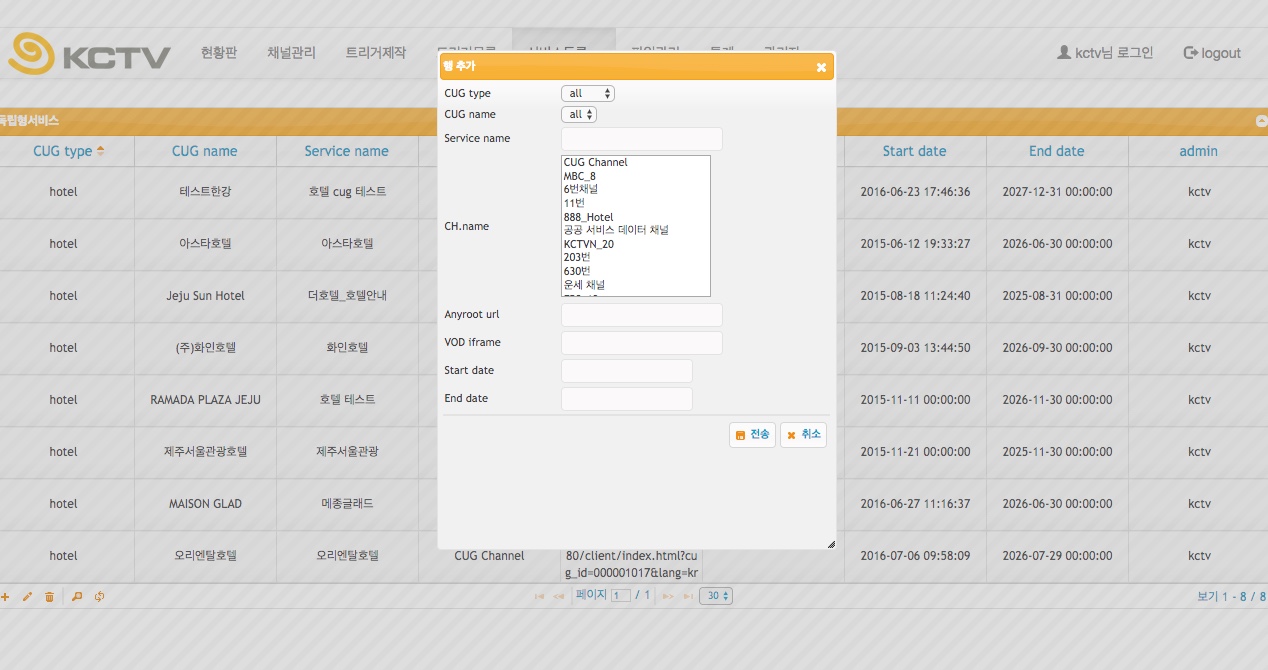
Task: Submit the form with 전송 button
Action: pyautogui.click(x=752, y=435)
